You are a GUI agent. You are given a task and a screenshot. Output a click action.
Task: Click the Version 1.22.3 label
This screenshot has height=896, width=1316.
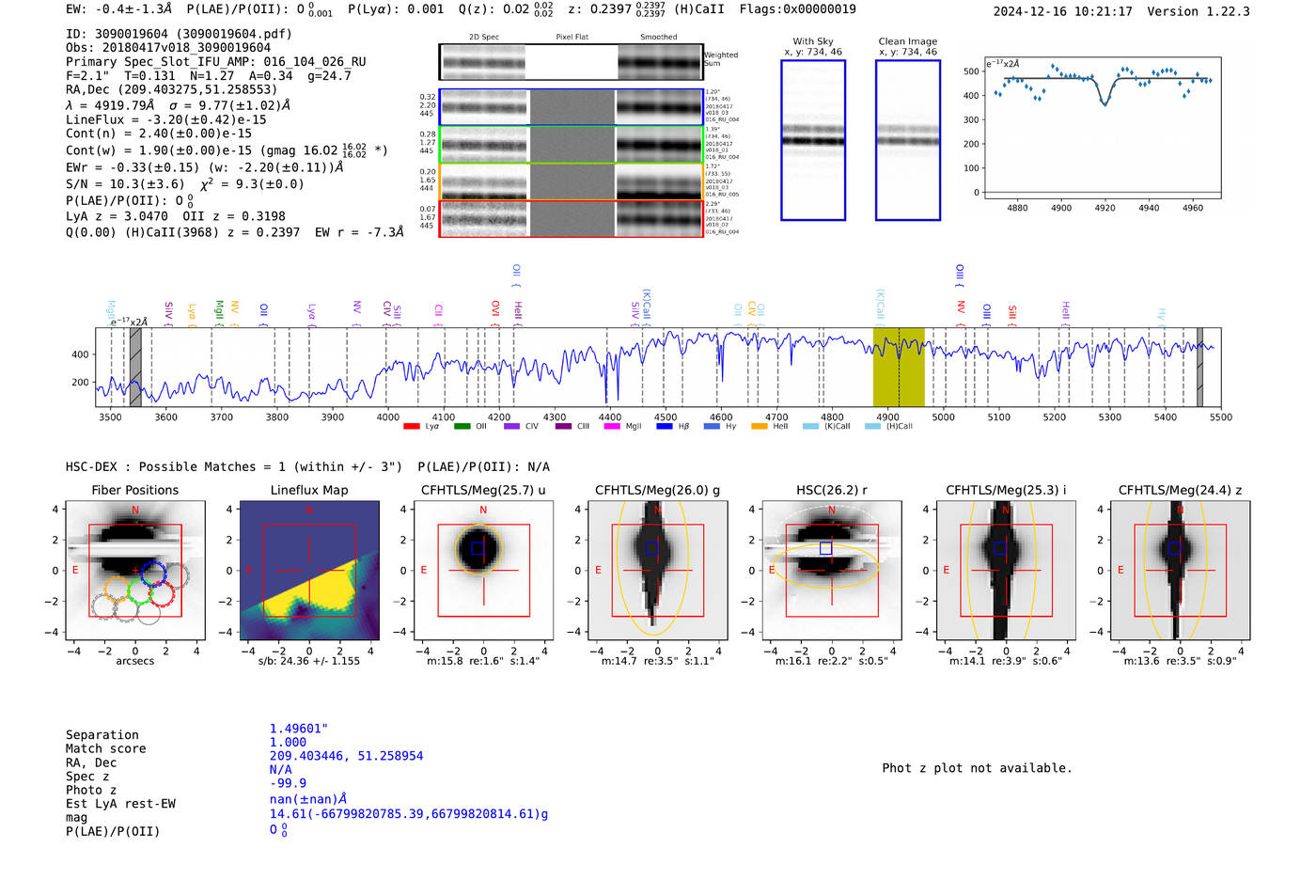click(1198, 11)
